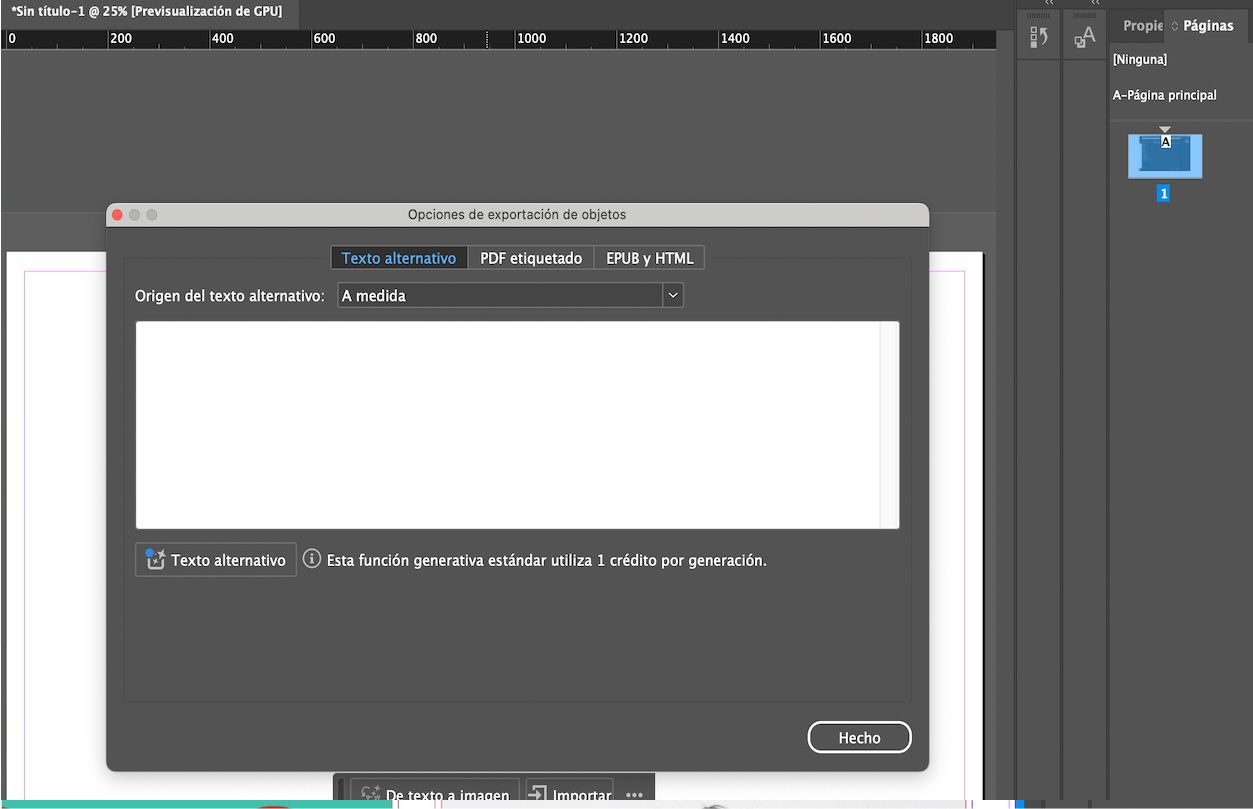This screenshot has height=809, width=1253.
Task: Select the A-Página principal master page
Action: click(x=1165, y=95)
